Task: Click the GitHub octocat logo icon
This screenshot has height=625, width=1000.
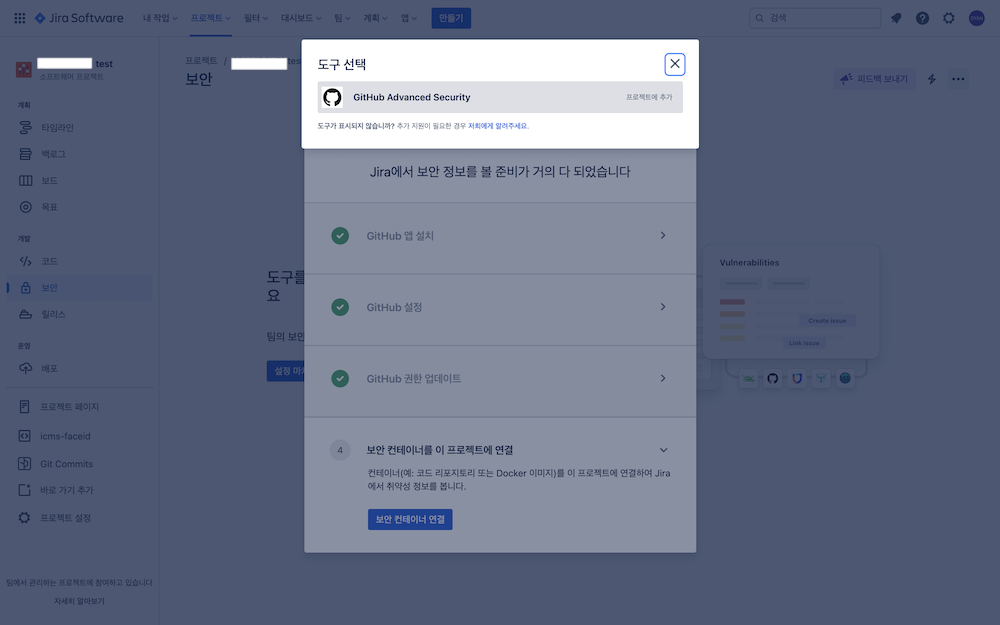Action: point(332,97)
